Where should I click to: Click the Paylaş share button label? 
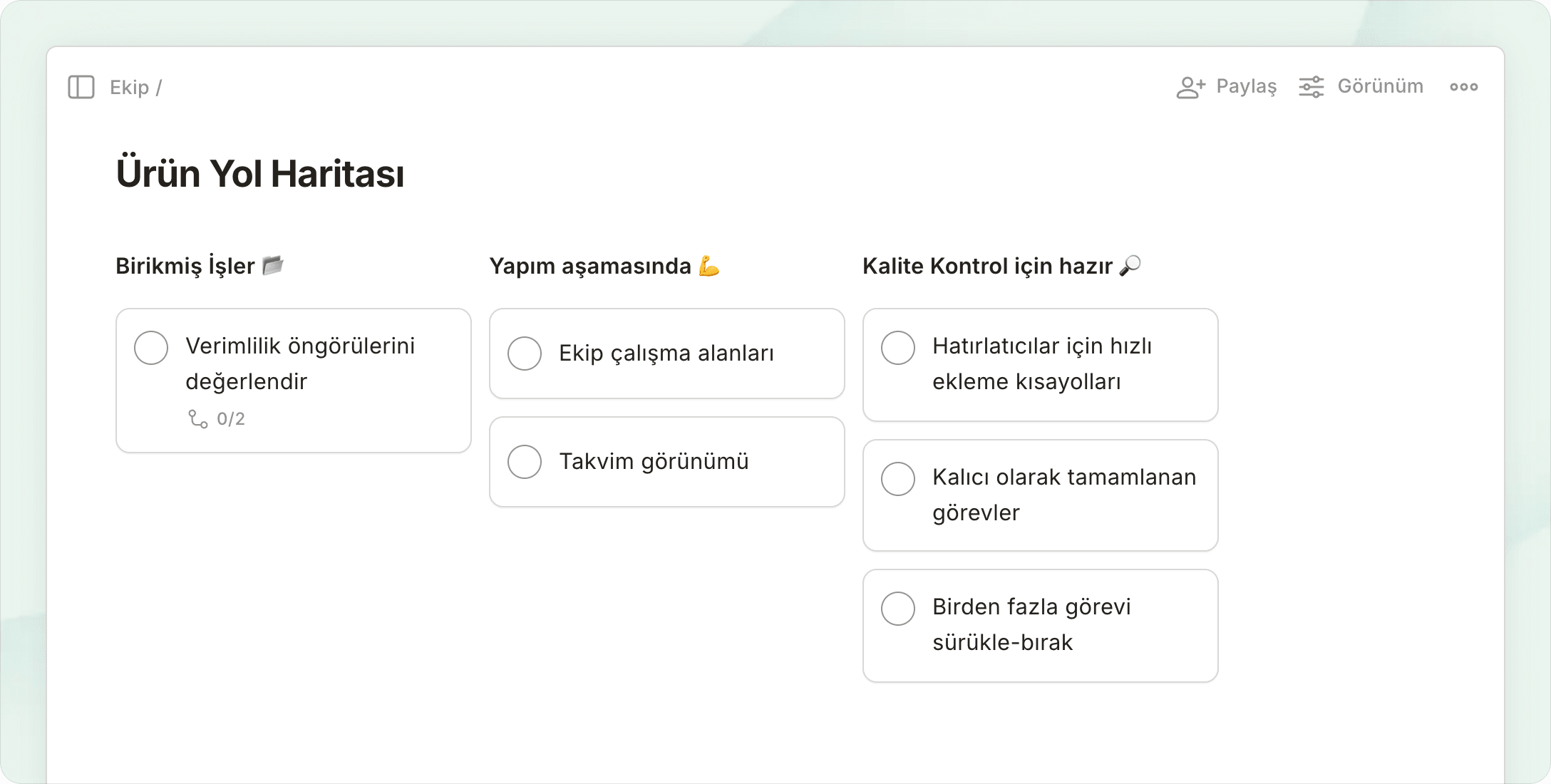[1246, 86]
